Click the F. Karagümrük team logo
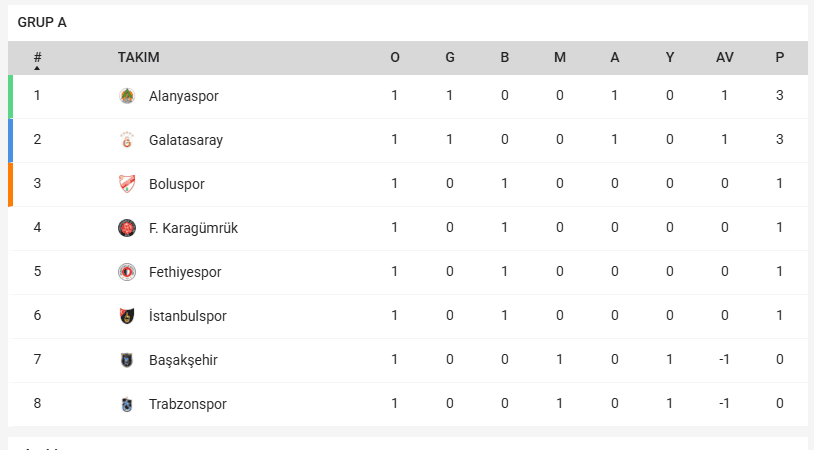This screenshot has width=814, height=450. pos(127,228)
